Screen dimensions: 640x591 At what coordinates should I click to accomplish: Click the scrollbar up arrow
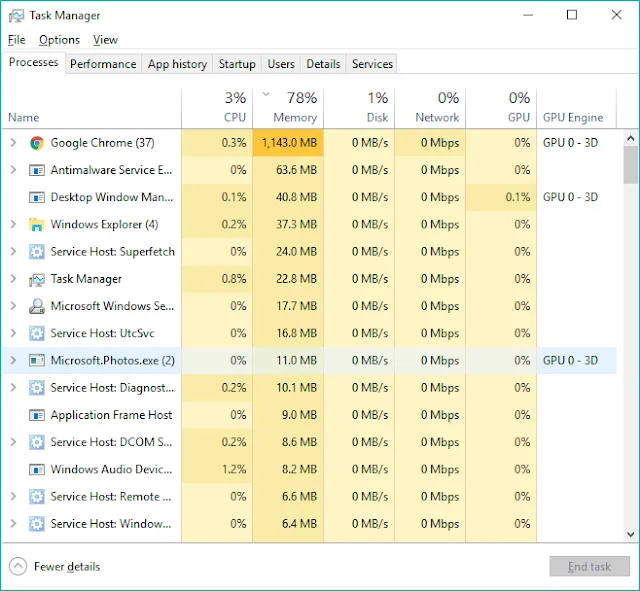[x=631, y=138]
